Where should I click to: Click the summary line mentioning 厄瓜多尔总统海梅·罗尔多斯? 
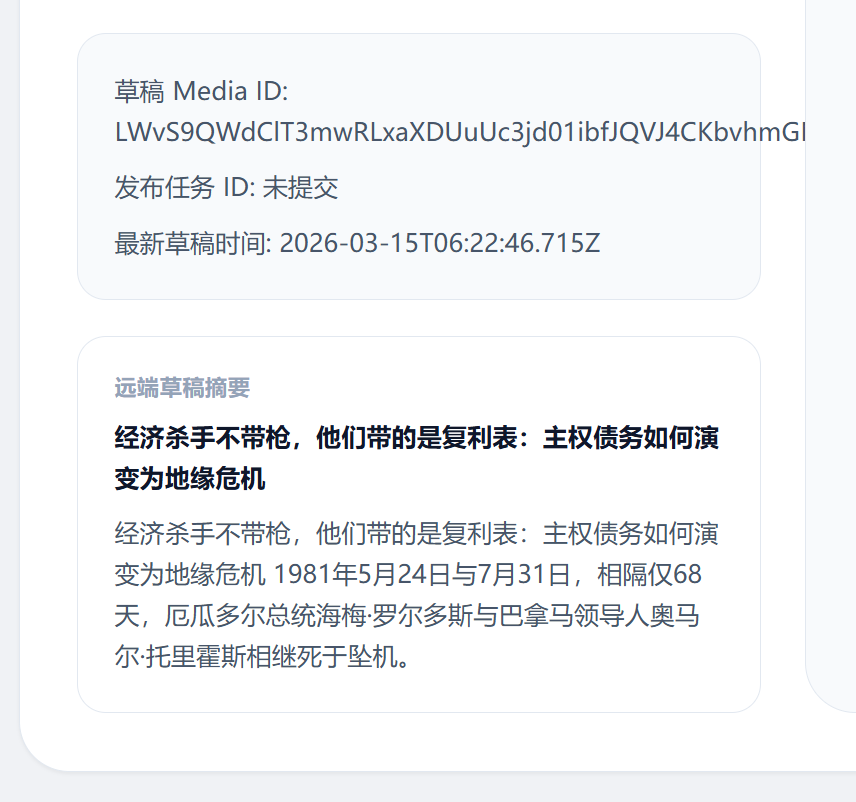pyautogui.click(x=407, y=615)
